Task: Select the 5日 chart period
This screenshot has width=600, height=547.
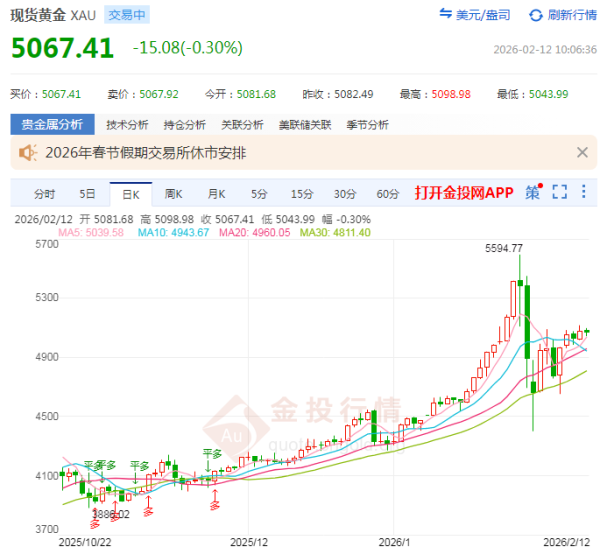Action: coord(87,194)
